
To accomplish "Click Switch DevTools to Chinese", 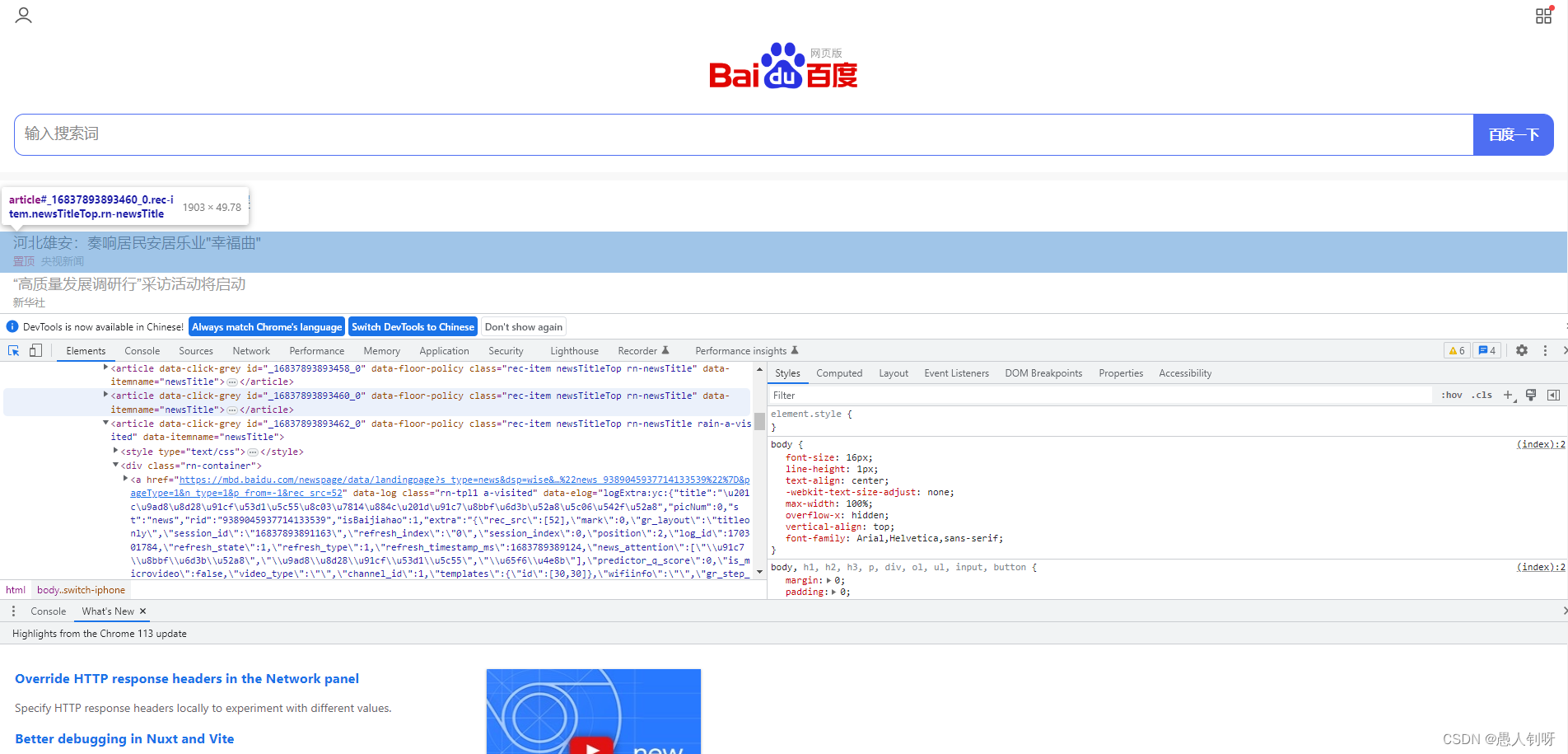I will 413,327.
